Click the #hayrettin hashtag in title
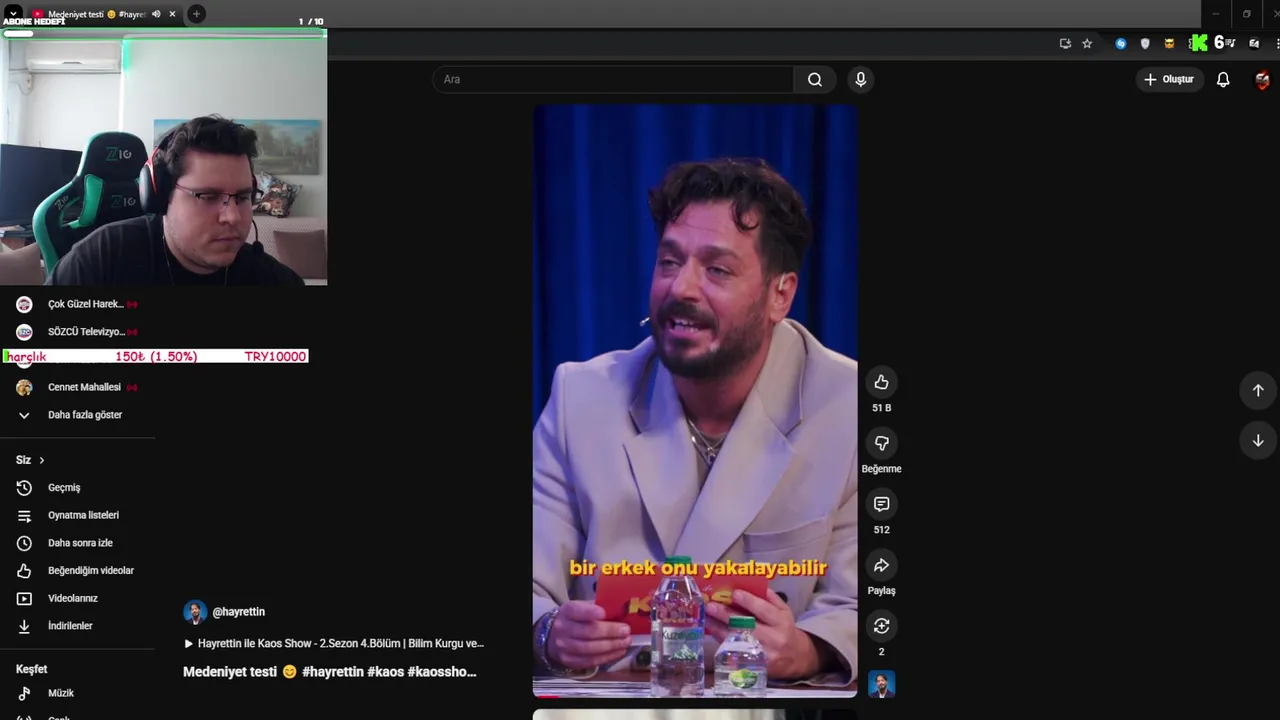The image size is (1280, 720). 333,672
